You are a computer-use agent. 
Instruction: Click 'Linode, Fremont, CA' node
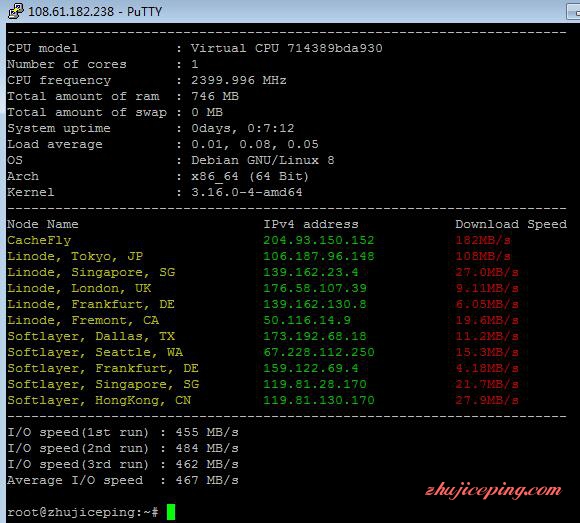[x=83, y=320]
